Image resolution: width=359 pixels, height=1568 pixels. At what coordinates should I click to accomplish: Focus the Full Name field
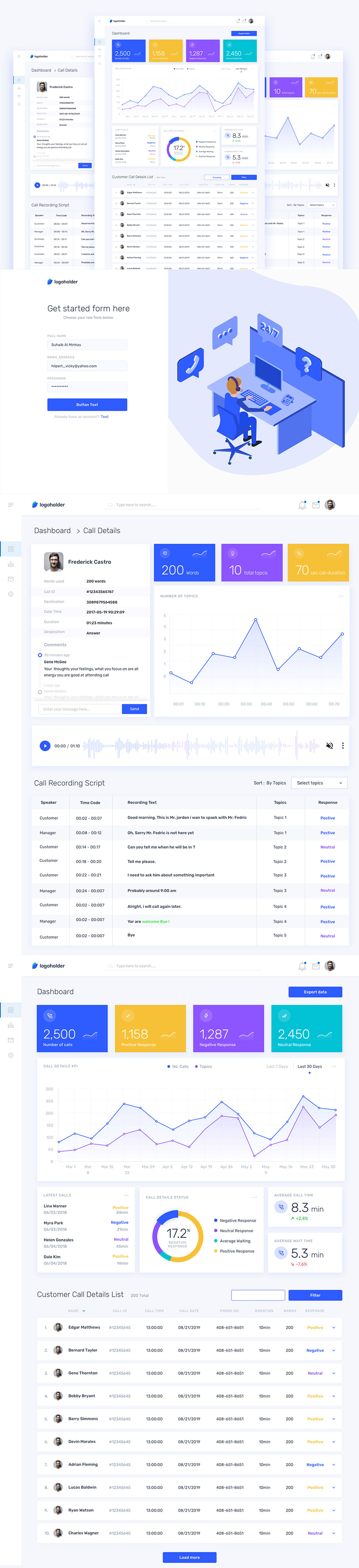pyautogui.click(x=87, y=344)
